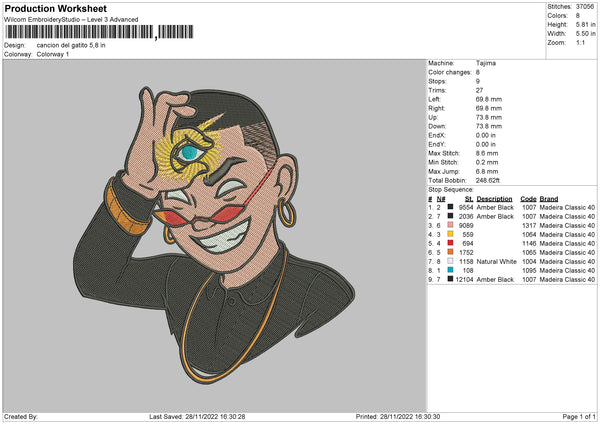The height and width of the screenshot is (424, 600).
Task: Click stitch count '9554' in row 1
Action: [466, 207]
